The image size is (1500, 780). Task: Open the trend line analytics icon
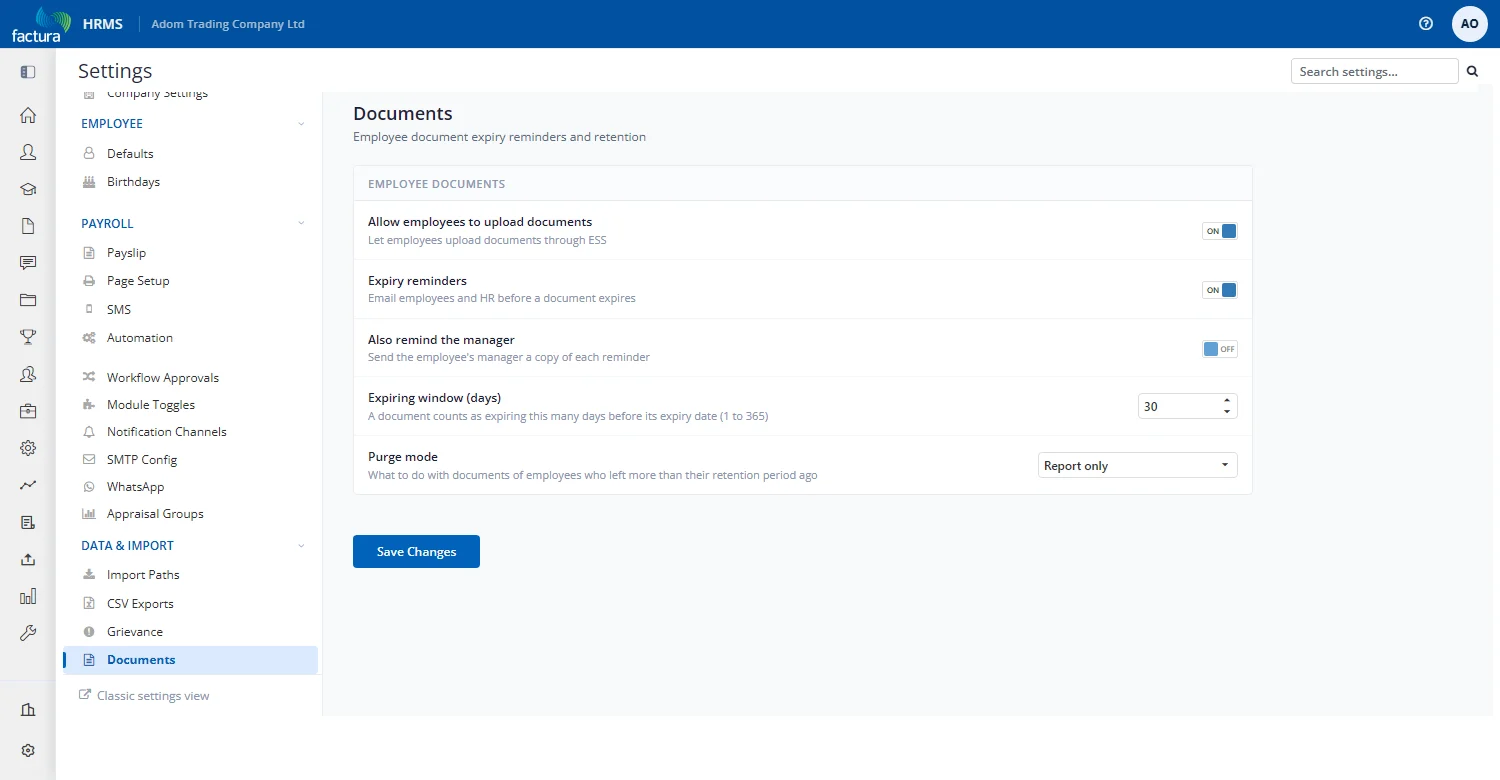[28, 485]
